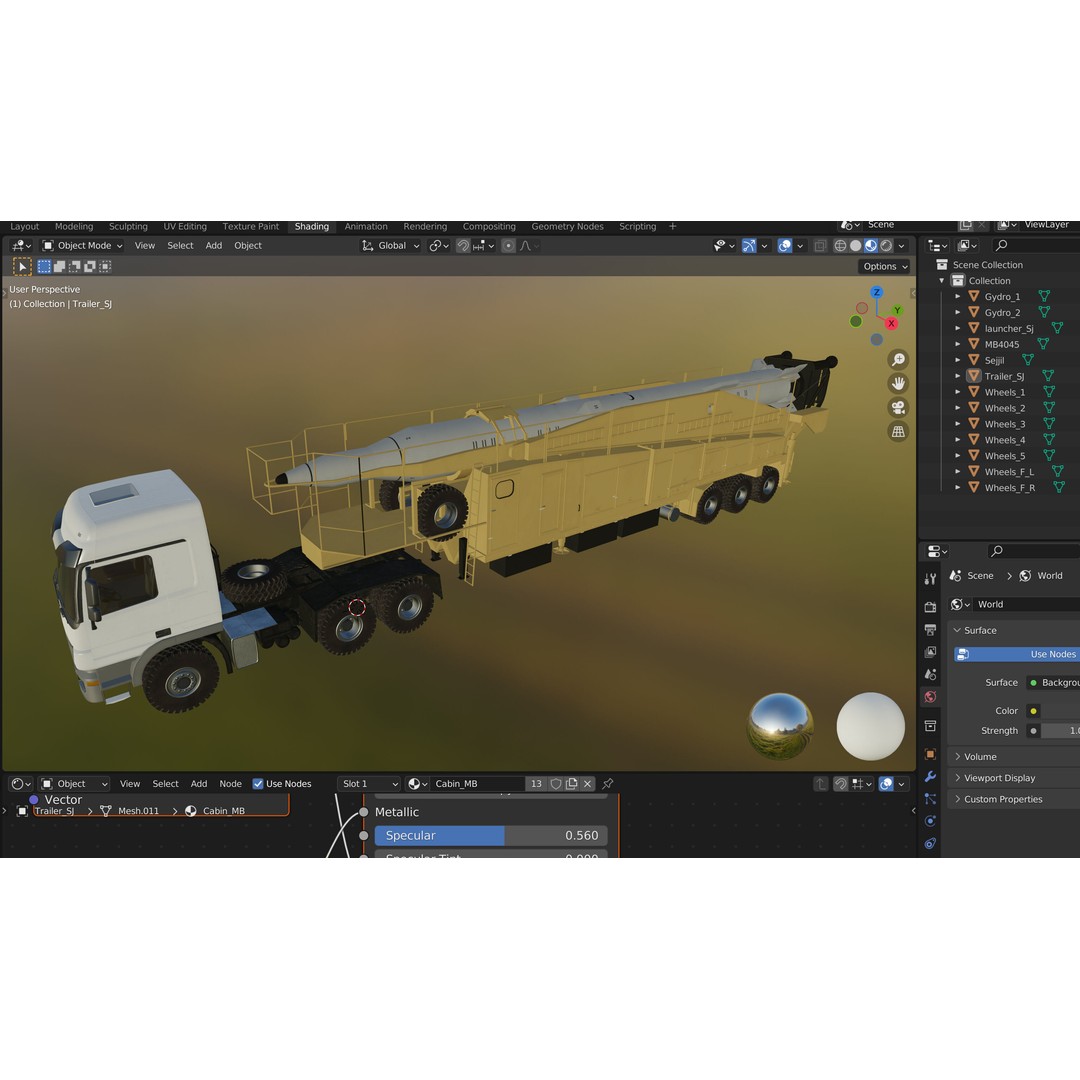The width and height of the screenshot is (1080, 1080).
Task: Toggle proportional editing in viewport header
Action: [x=508, y=246]
